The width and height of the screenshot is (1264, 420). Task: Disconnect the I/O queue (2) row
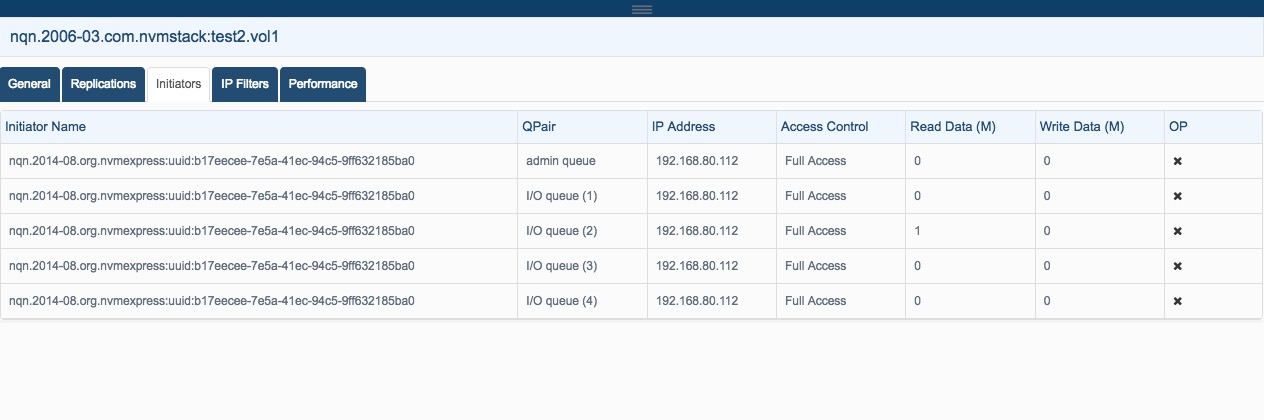point(1178,231)
